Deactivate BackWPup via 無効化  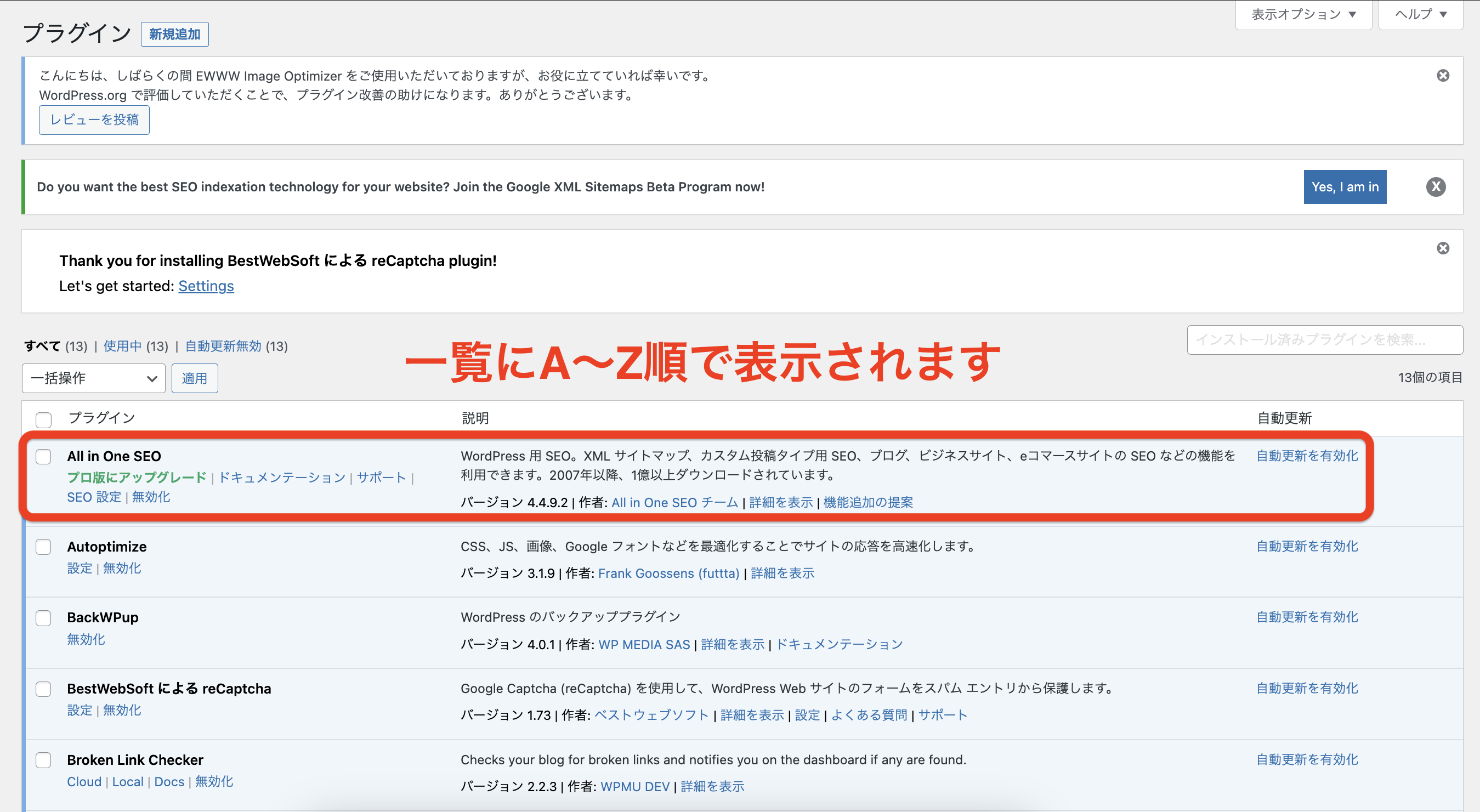tap(86, 639)
